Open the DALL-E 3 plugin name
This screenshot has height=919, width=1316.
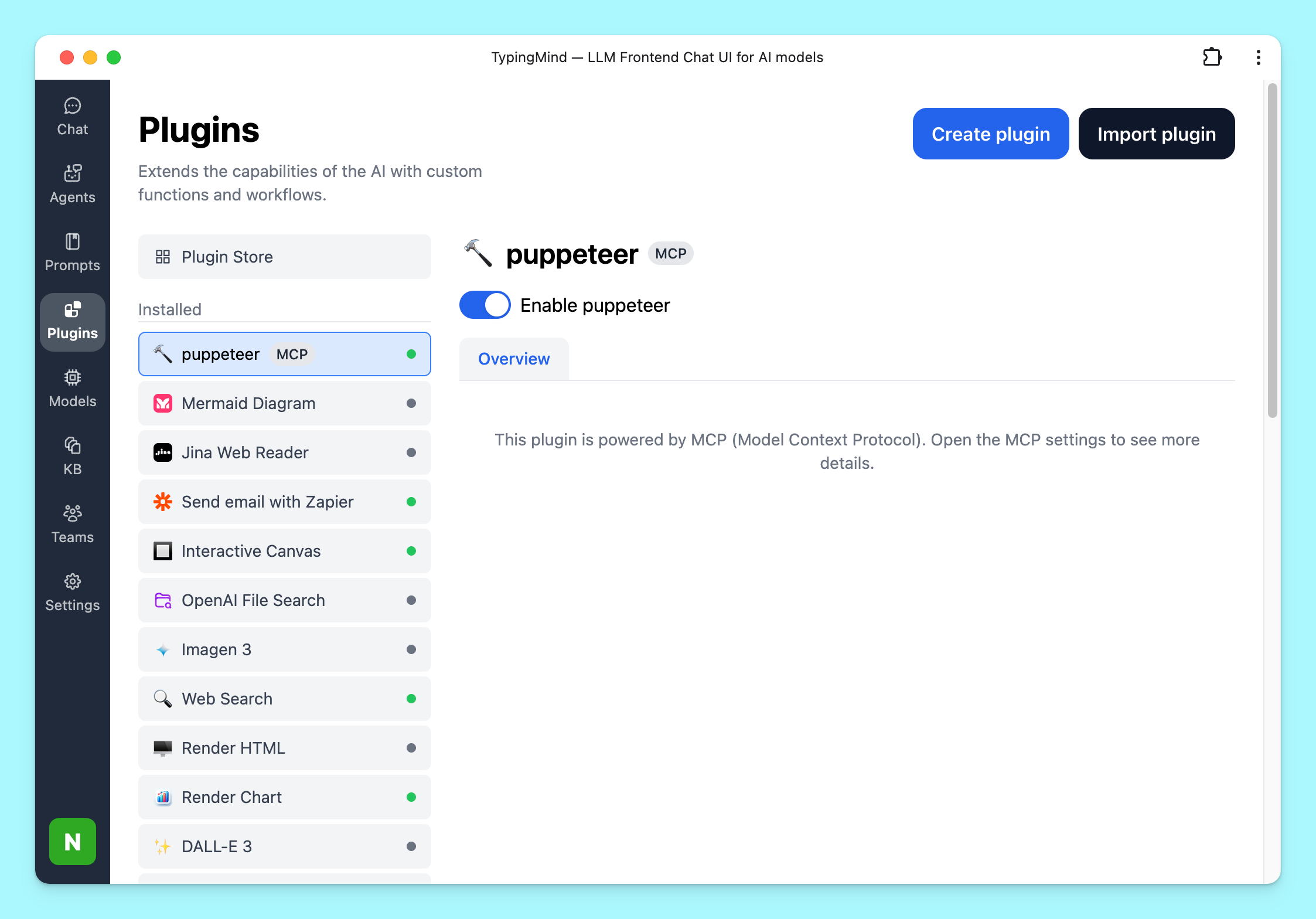217,846
